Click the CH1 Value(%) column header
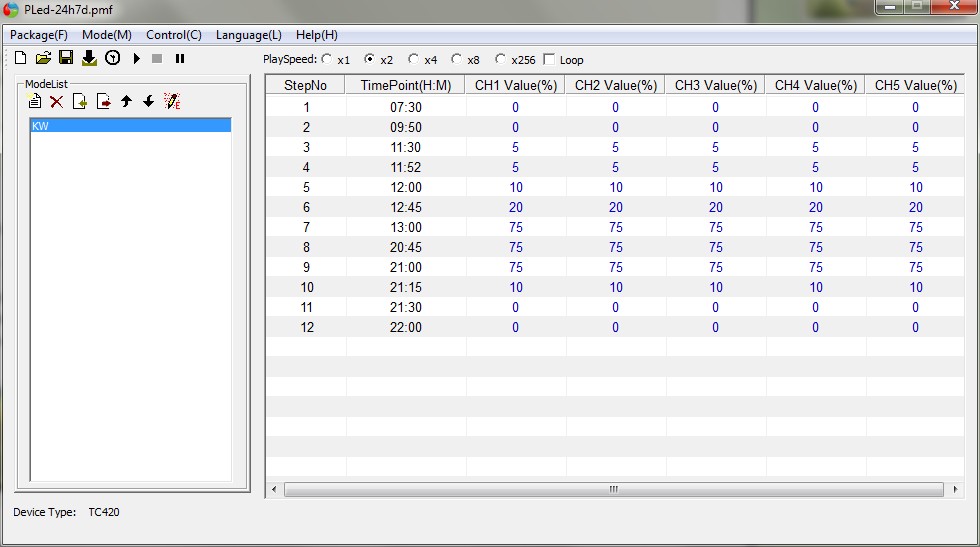Screen dimensions: 980x547 point(516,85)
